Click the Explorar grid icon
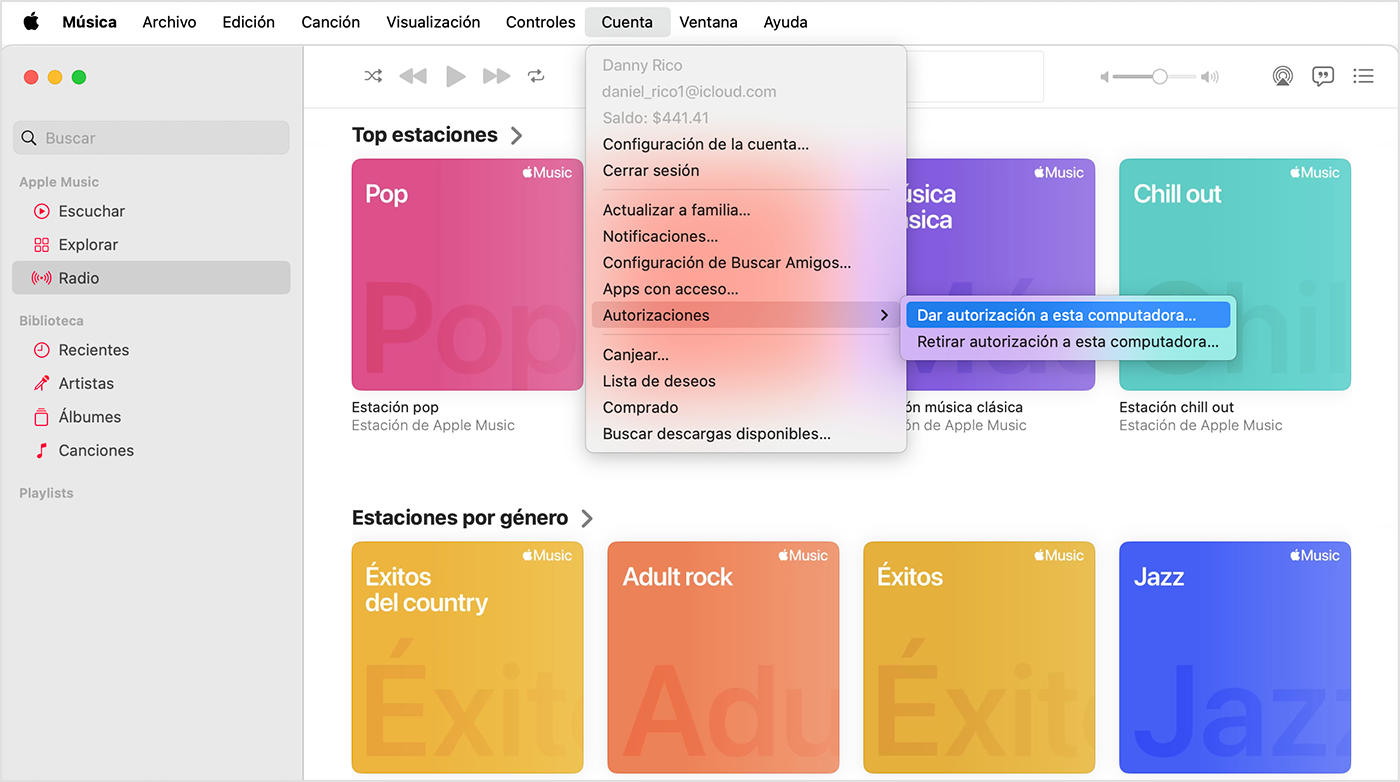The image size is (1400, 782). 41,244
